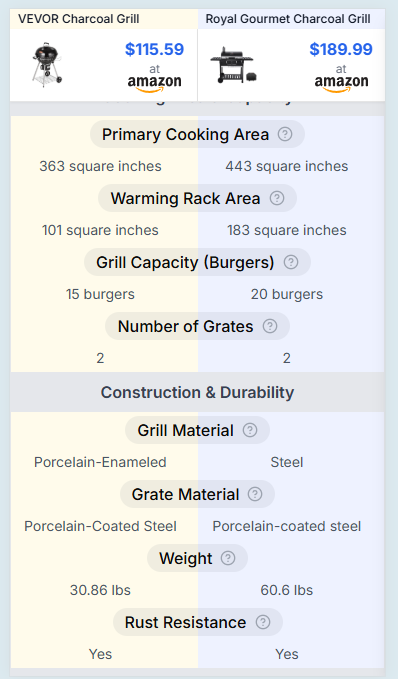Open VEVOR grill $115.59 price link
398x679 pixels.
[x=155, y=49]
